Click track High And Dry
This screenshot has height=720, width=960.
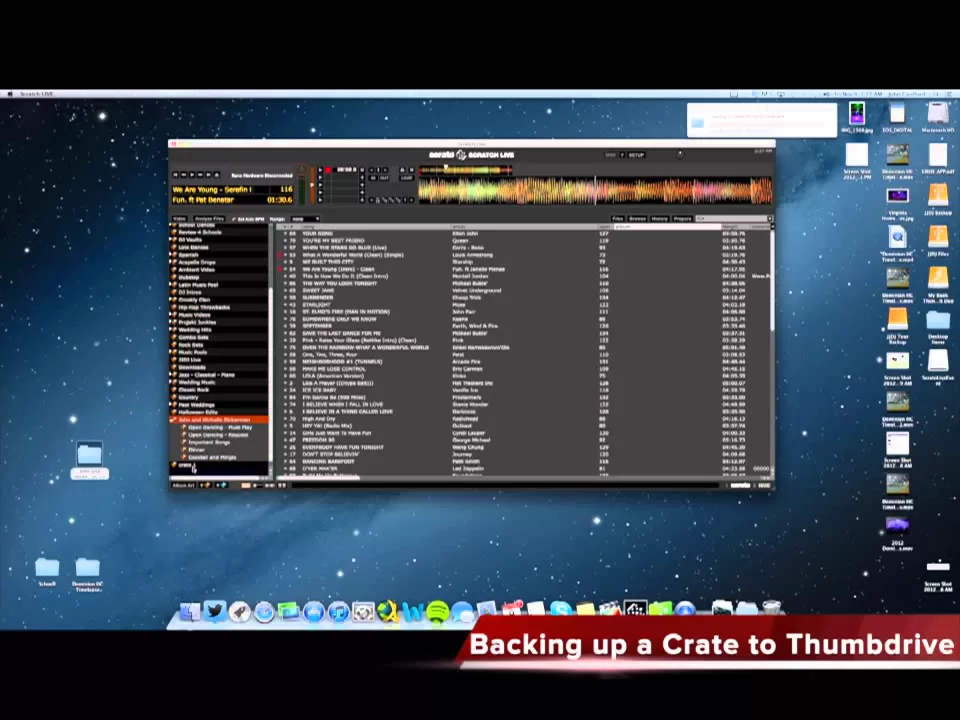pos(318,419)
